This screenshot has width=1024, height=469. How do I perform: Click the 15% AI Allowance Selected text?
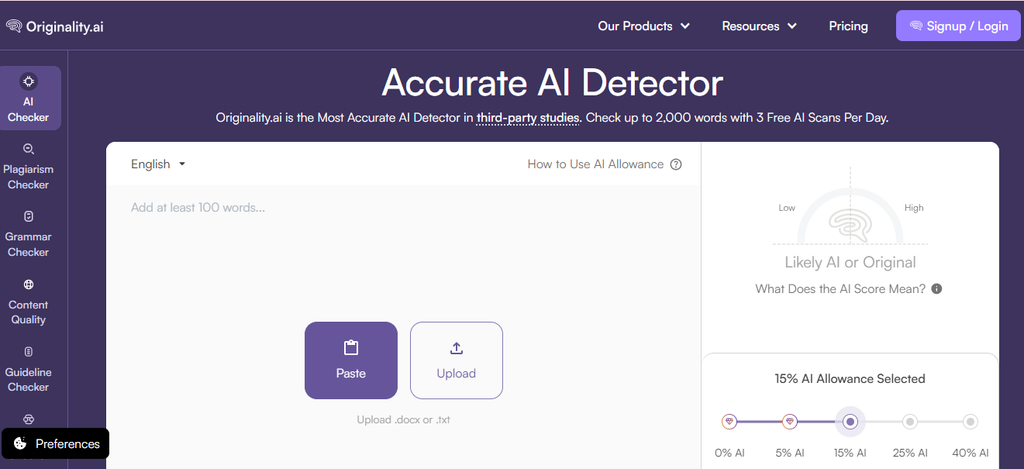[850, 379]
